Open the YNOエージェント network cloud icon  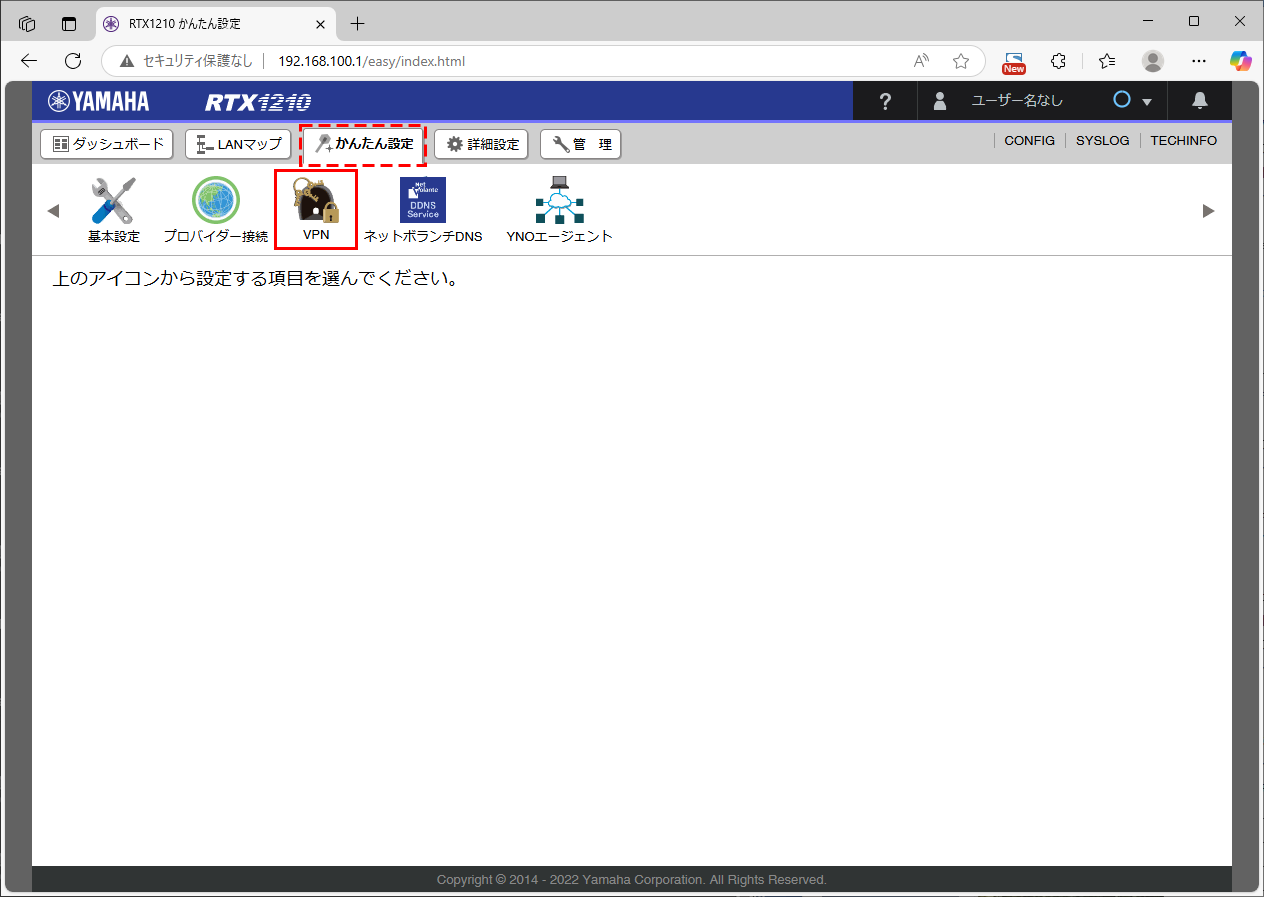pos(559,210)
